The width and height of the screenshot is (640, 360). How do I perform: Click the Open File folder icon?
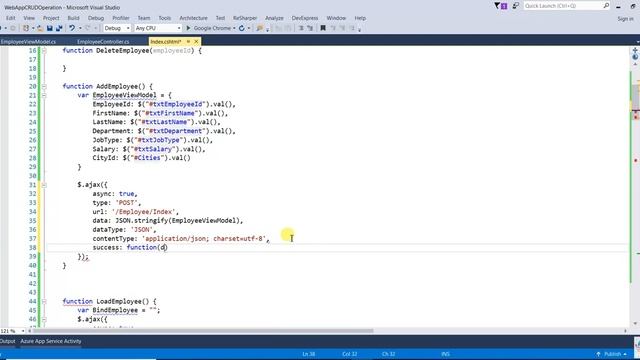pyautogui.click(x=40, y=28)
